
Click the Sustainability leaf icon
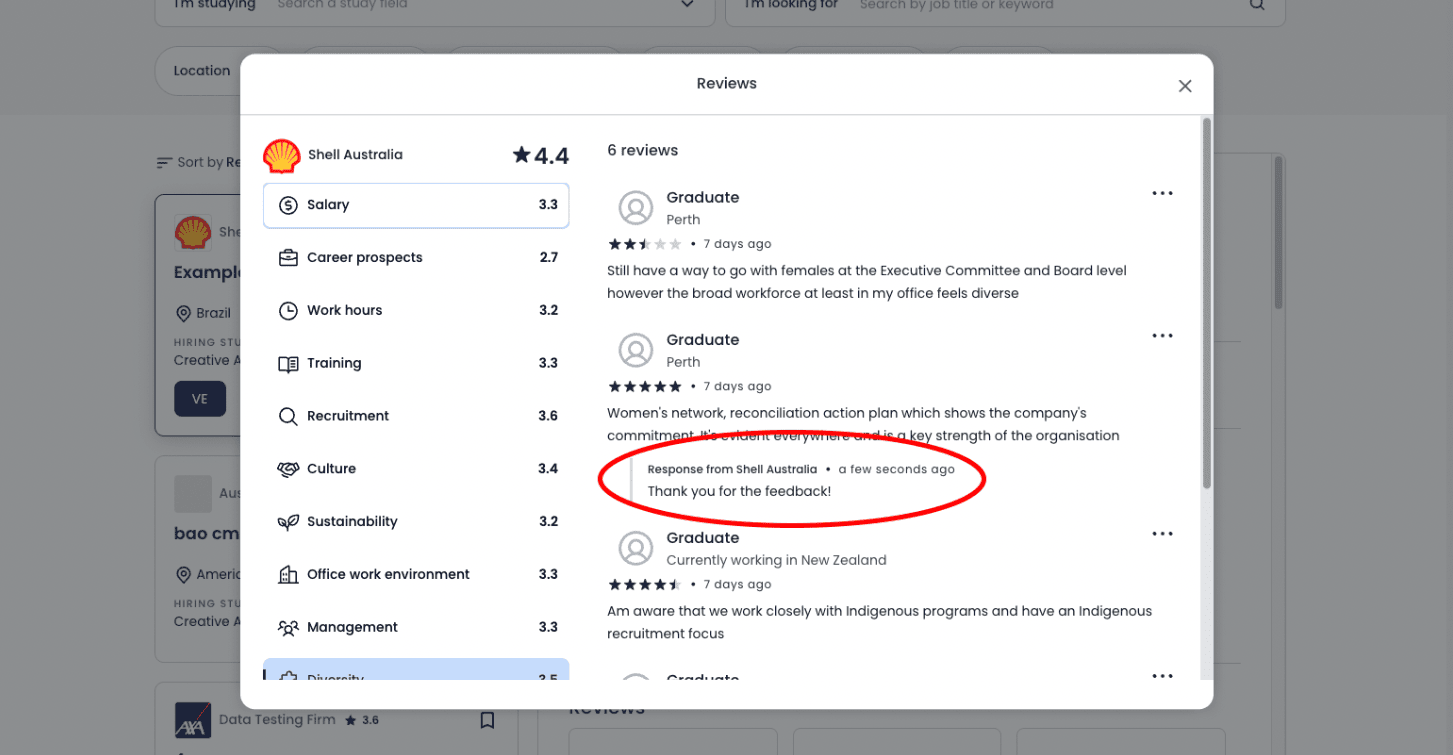pos(288,522)
